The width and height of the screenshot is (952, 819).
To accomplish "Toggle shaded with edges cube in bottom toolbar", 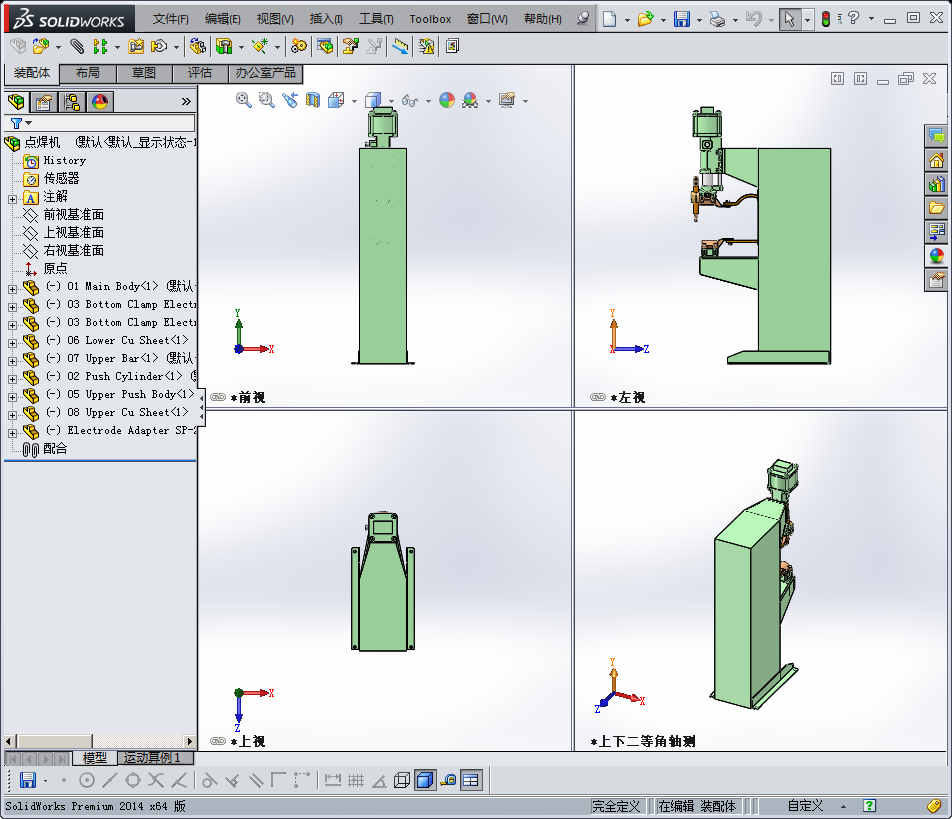I will pos(425,780).
